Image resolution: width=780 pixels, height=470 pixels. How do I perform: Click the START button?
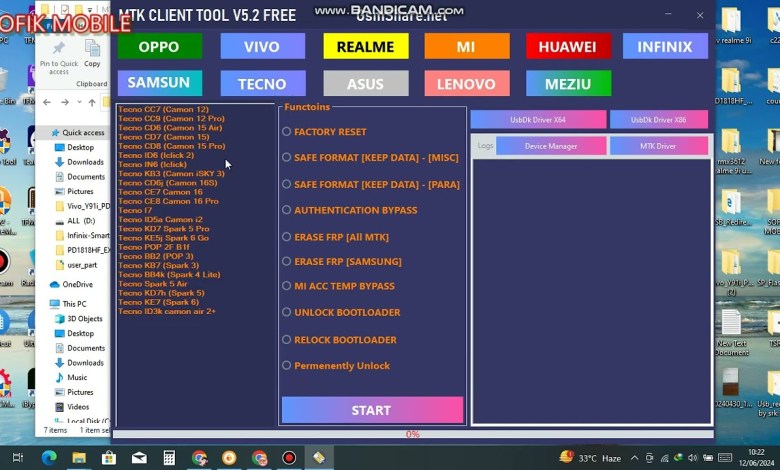[x=372, y=410]
